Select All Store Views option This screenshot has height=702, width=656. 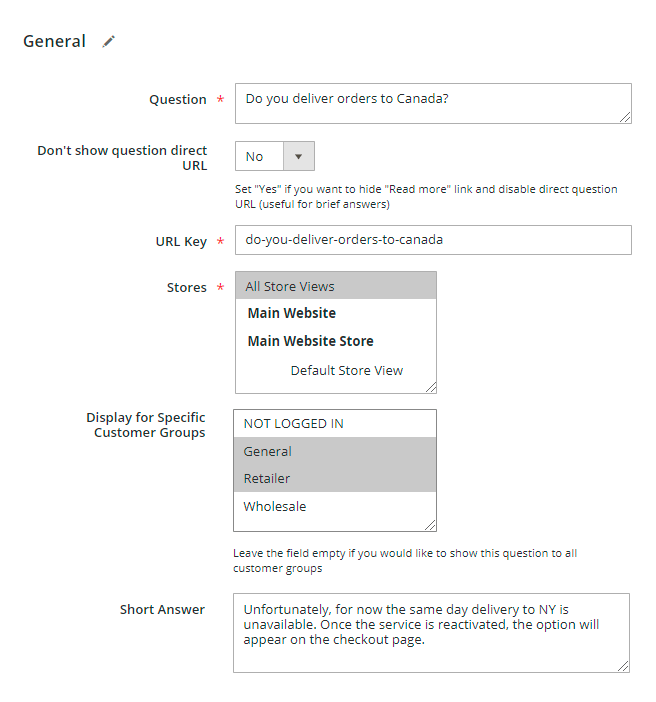point(336,286)
